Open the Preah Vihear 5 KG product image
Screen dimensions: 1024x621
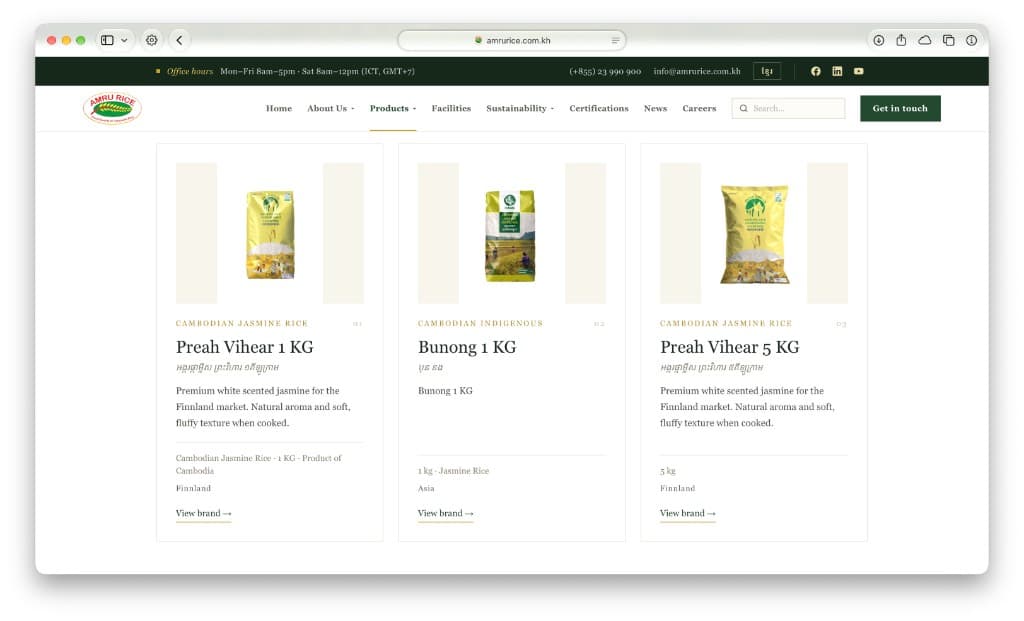(754, 234)
